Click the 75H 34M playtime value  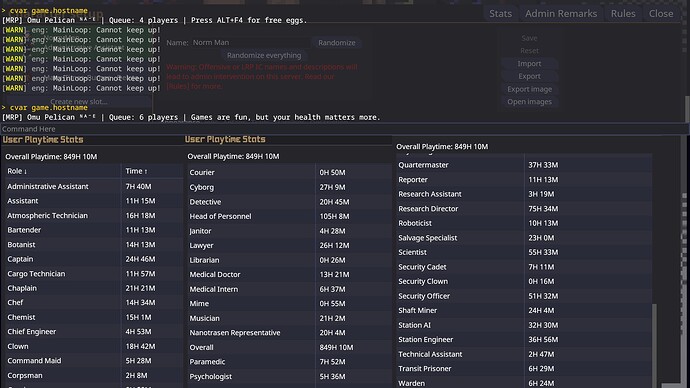tap(543, 209)
